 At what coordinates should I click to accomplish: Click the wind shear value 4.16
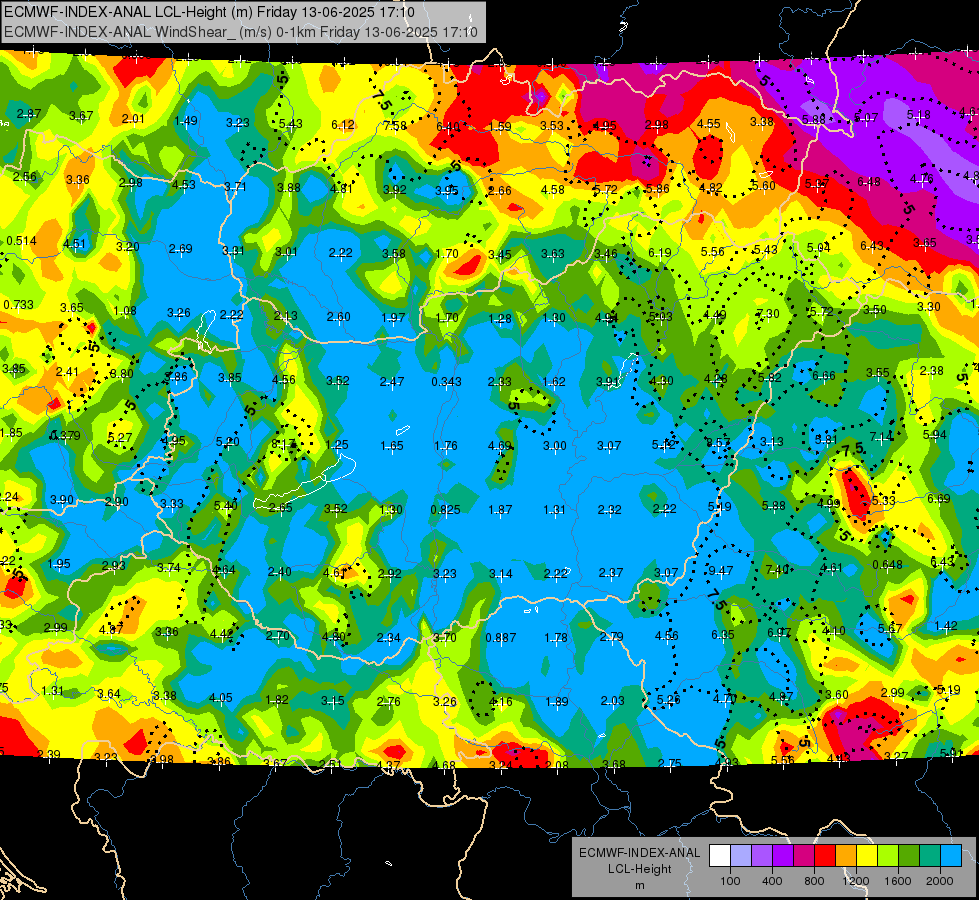tap(501, 701)
